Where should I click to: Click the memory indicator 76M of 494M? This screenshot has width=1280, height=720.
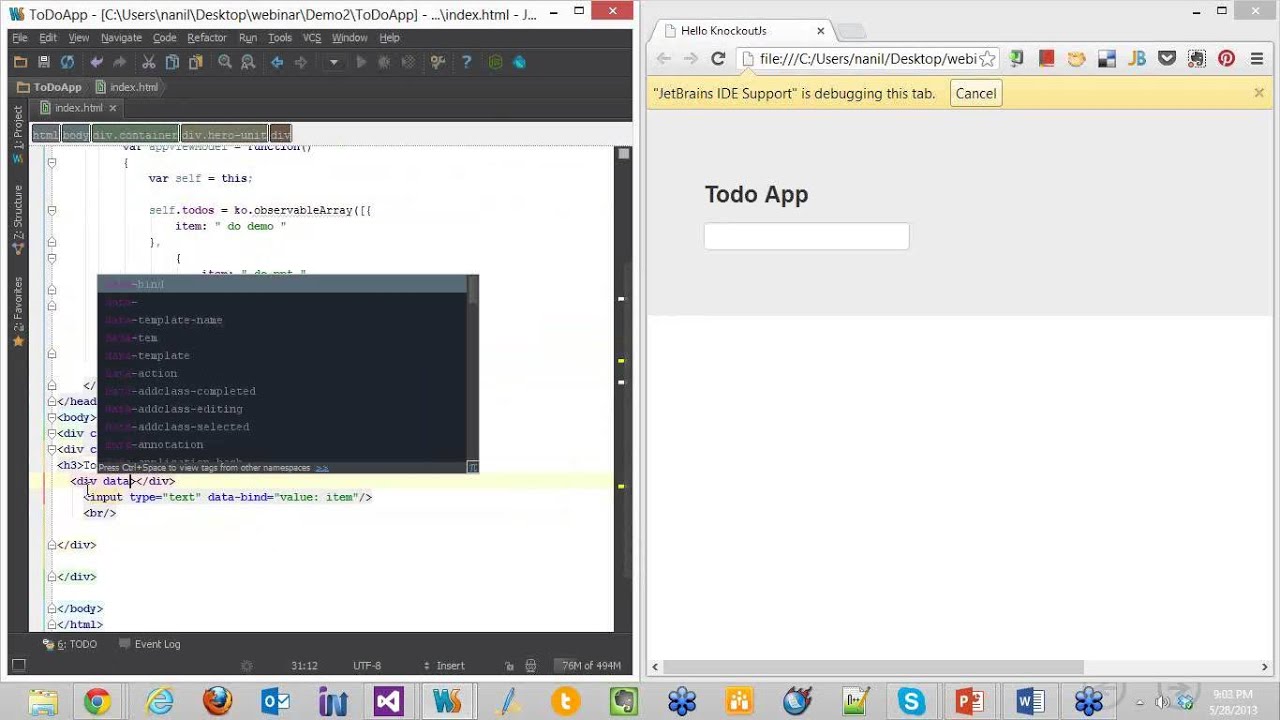[x=590, y=666]
